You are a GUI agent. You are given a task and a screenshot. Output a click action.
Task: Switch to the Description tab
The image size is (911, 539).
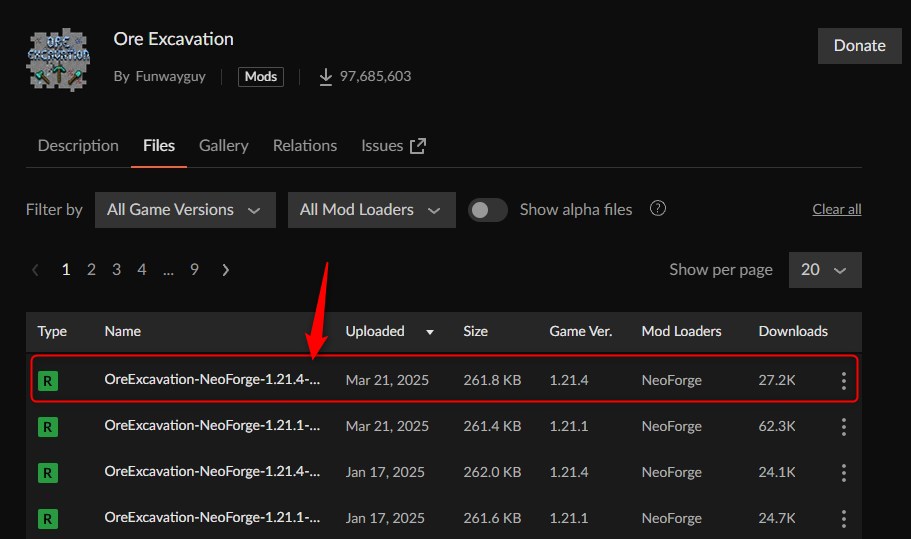(78, 146)
